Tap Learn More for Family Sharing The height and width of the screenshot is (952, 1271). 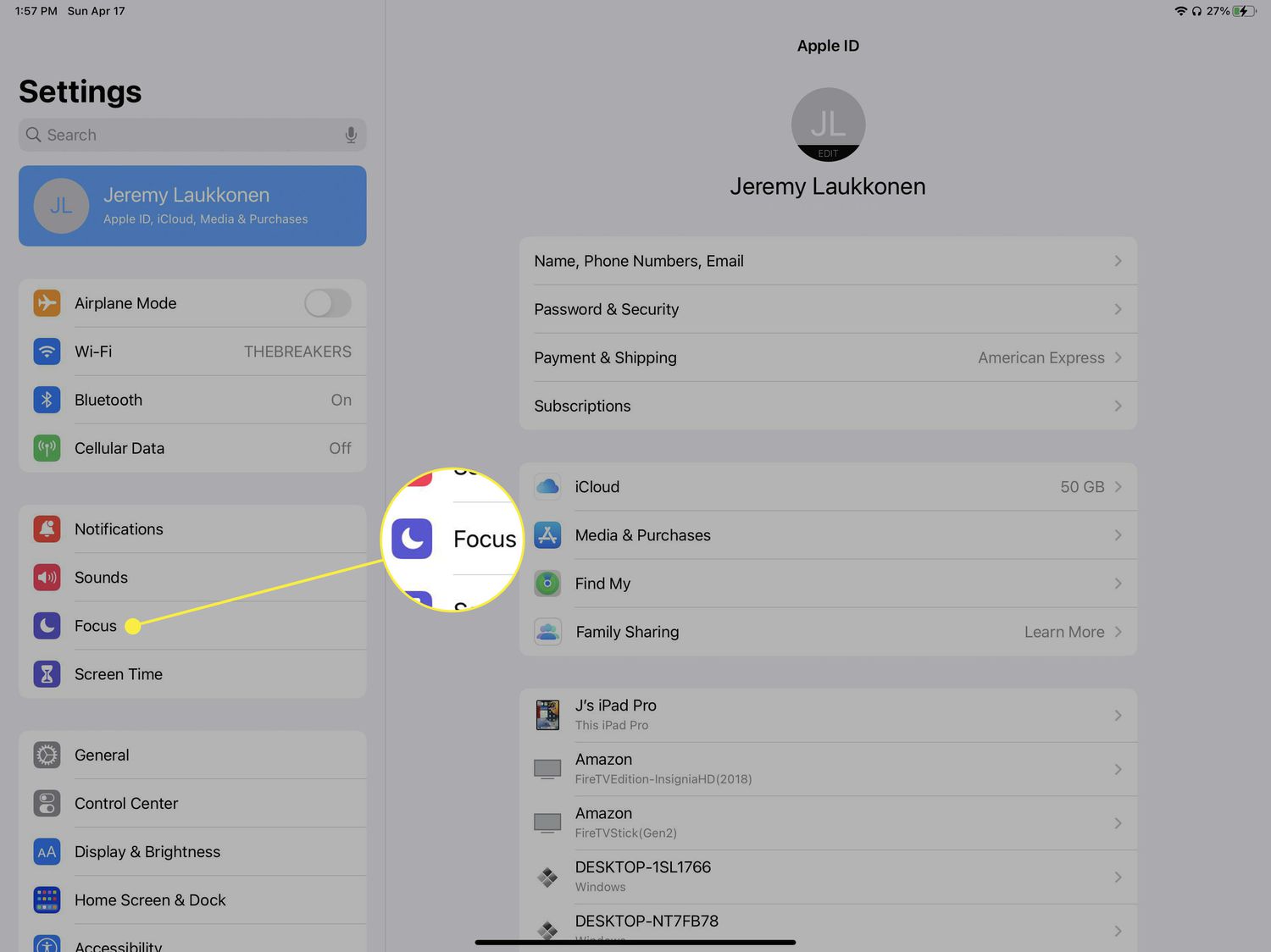[1063, 632]
